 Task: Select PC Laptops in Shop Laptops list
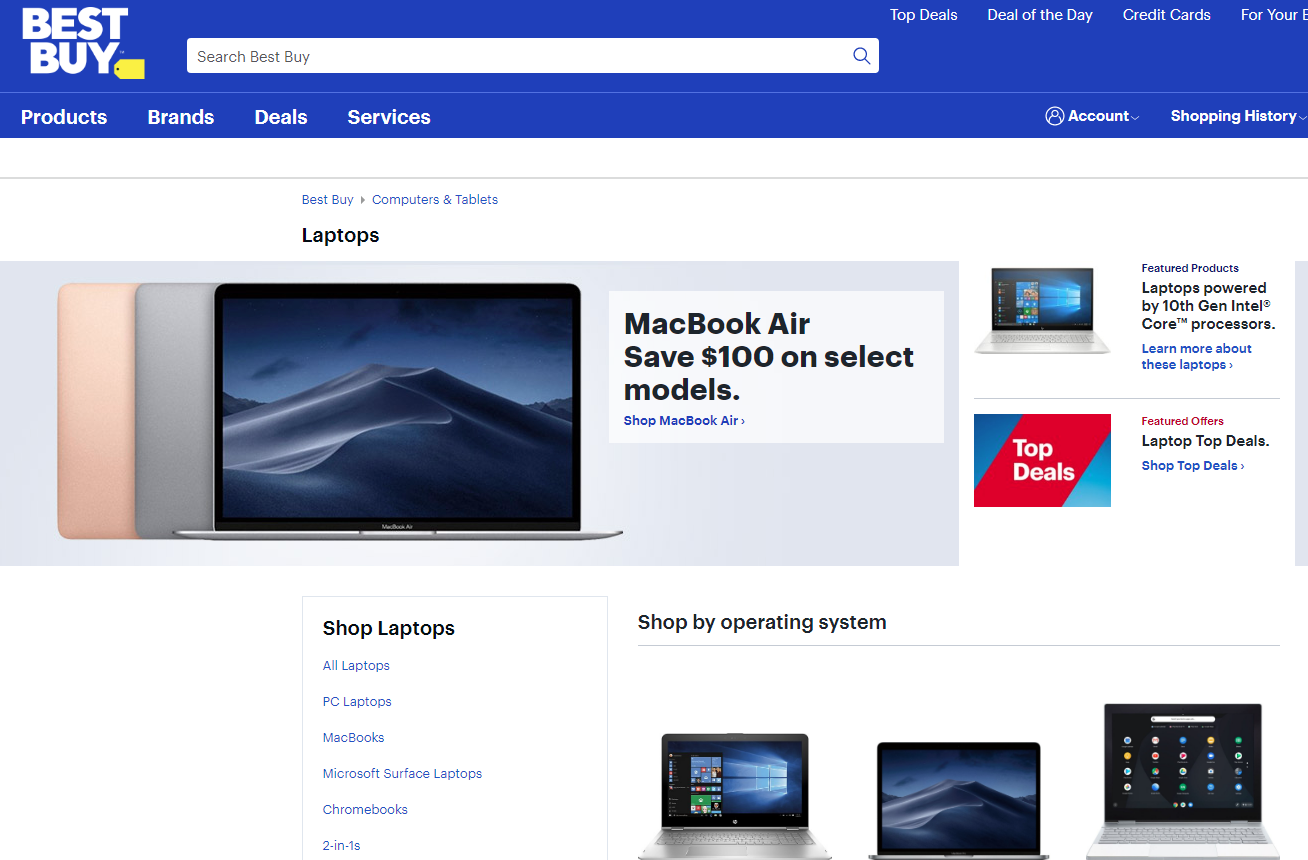coord(357,702)
